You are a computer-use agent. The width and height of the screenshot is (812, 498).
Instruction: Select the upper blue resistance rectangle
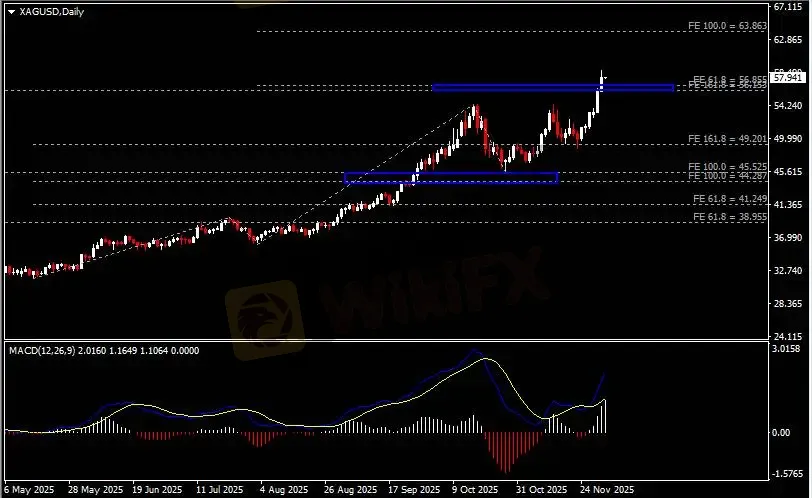pyautogui.click(x=520, y=88)
